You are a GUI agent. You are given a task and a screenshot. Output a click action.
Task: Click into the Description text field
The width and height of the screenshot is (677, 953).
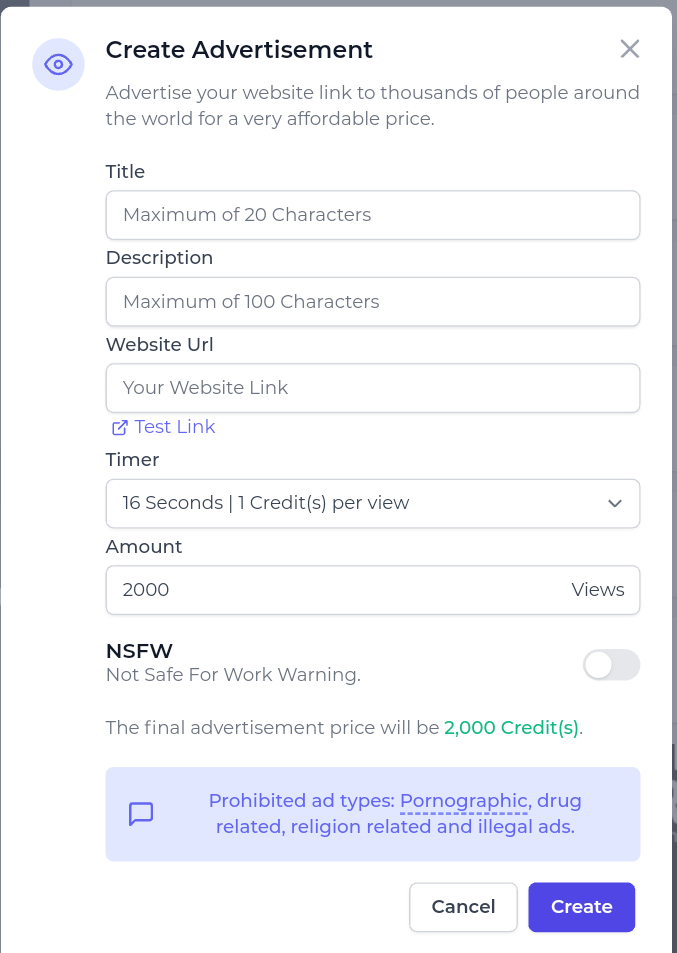click(x=372, y=301)
